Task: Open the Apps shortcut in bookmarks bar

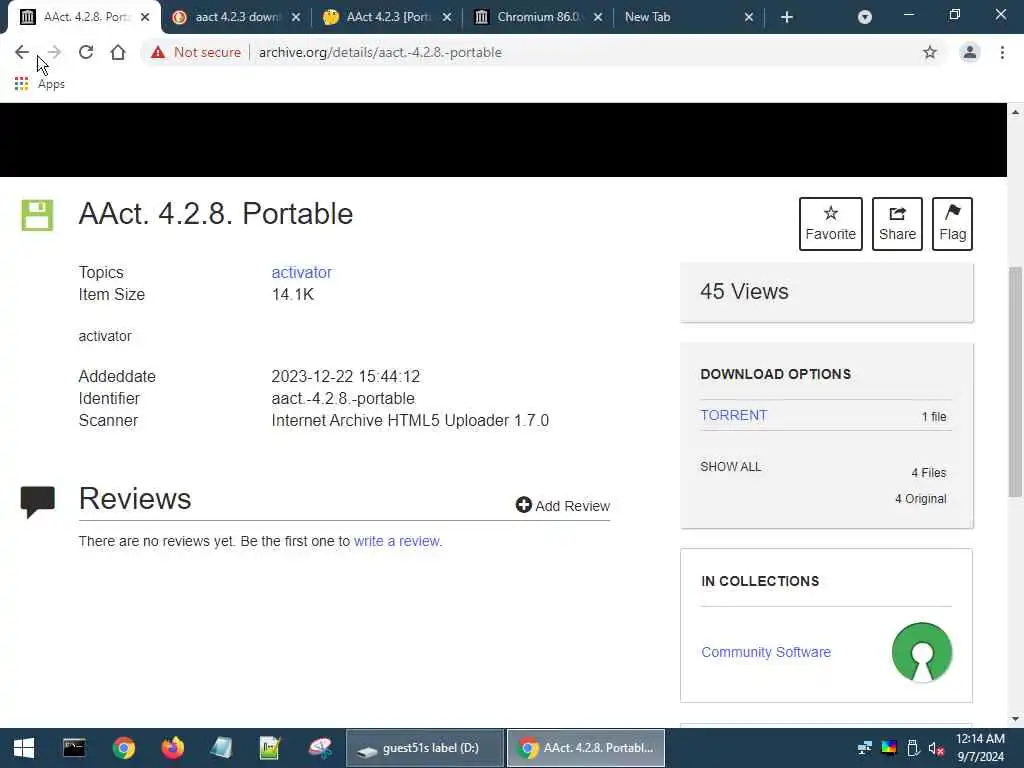Action: (40, 84)
